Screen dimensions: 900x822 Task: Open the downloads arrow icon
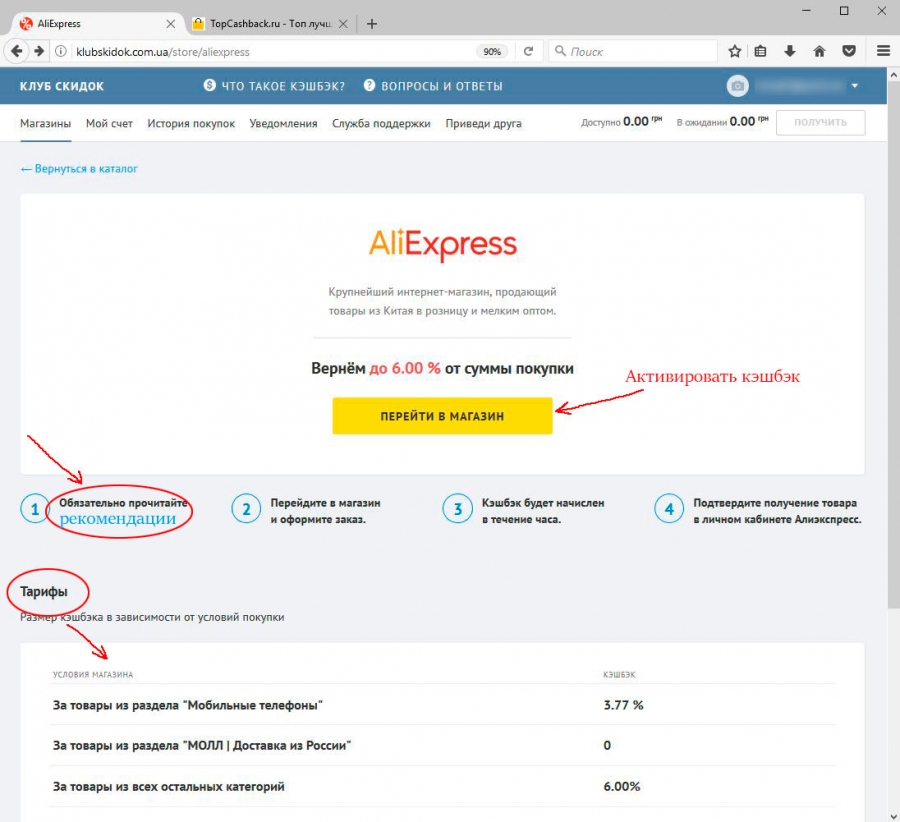790,51
